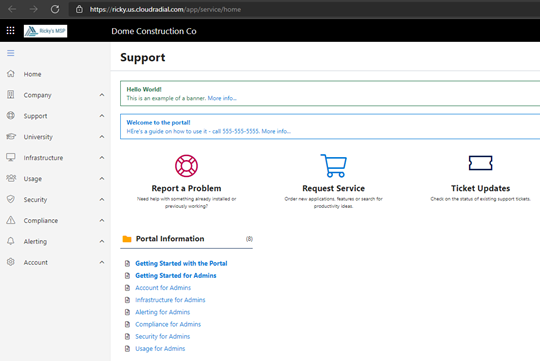Click the blue shopping cart icon
Viewport: 540px width, 361px height.
tap(334, 166)
